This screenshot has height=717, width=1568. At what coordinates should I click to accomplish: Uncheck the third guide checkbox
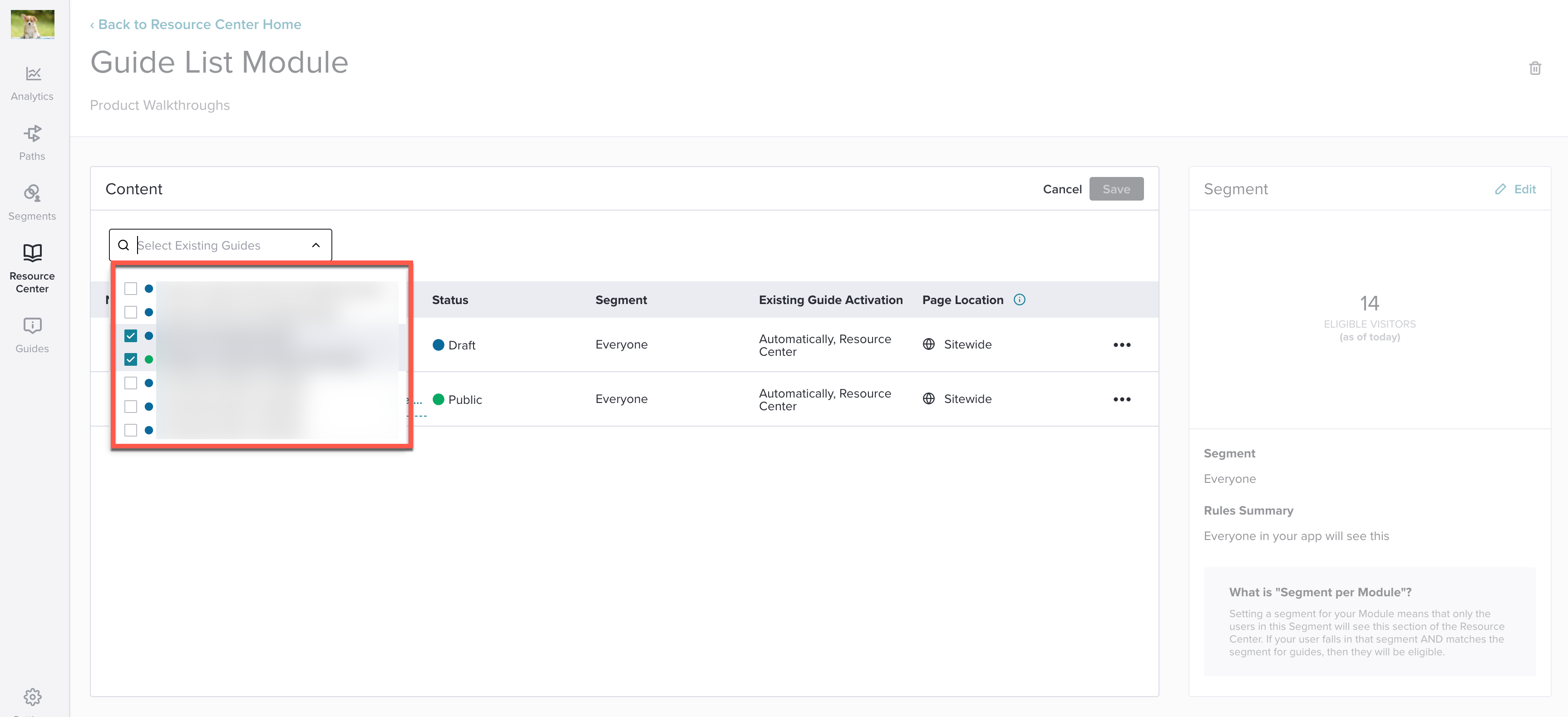coord(130,335)
